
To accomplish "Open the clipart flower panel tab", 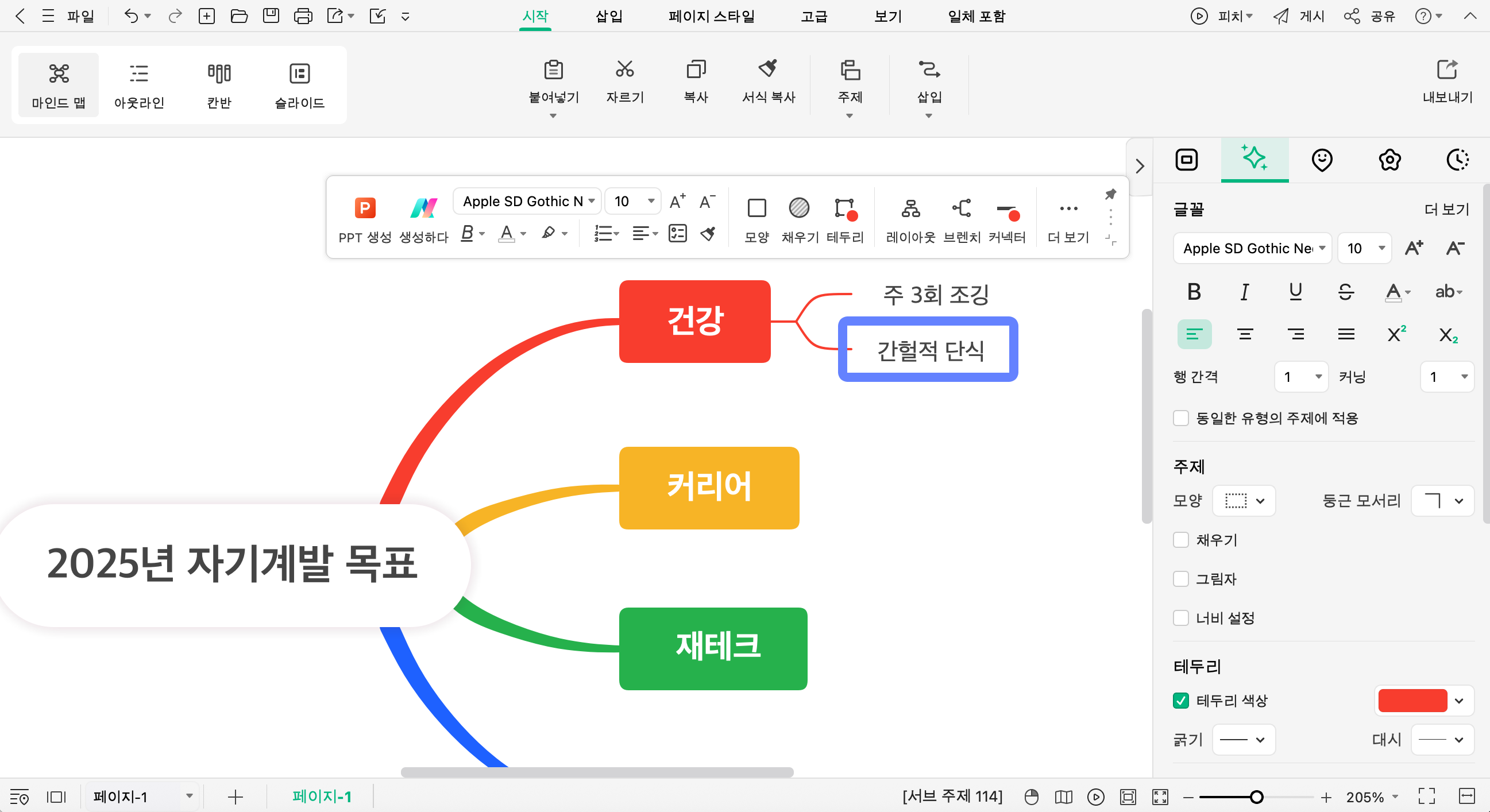I will point(1389,160).
